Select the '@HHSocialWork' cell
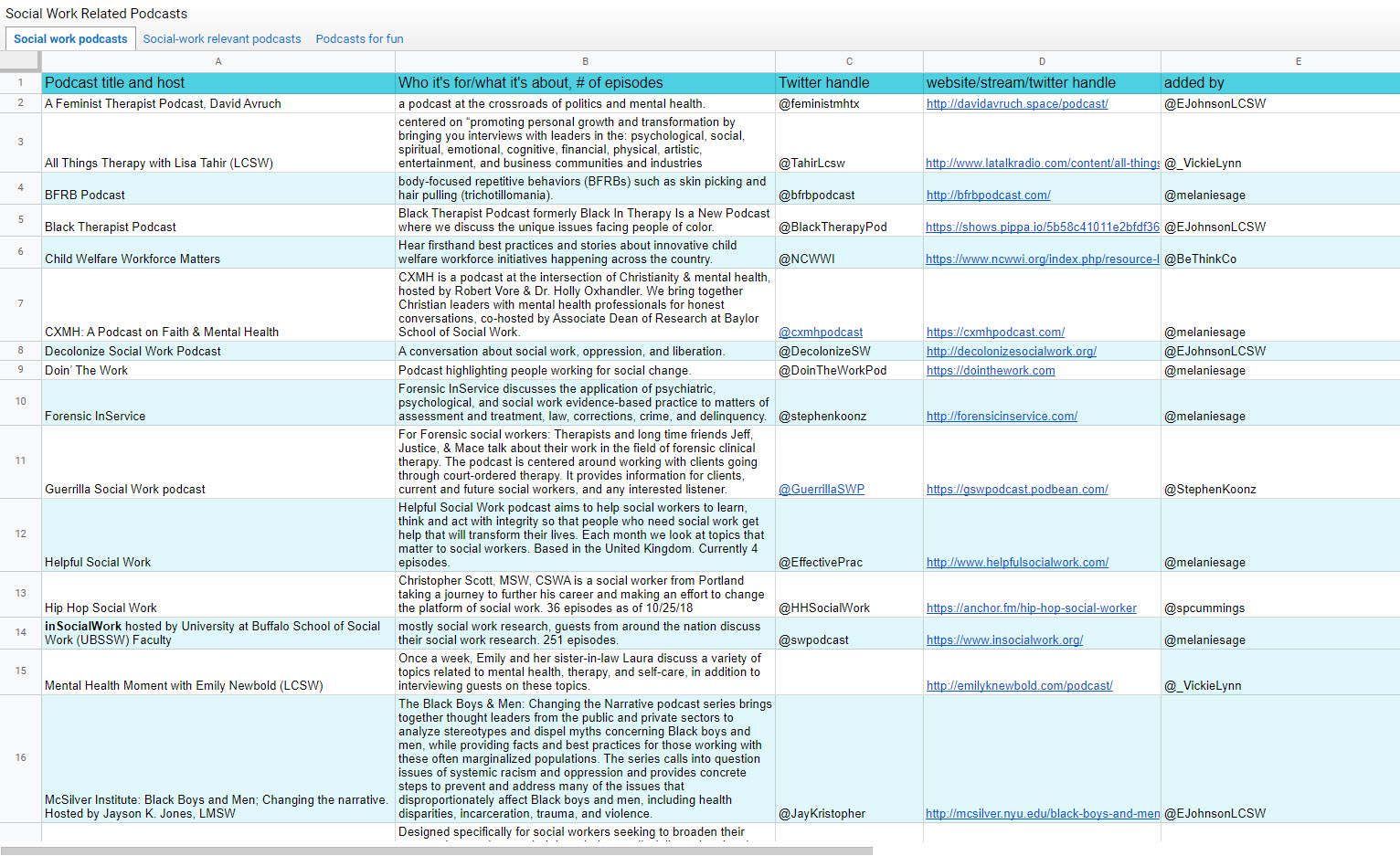Image resolution: width=1400 pixels, height=856 pixels. click(x=849, y=595)
